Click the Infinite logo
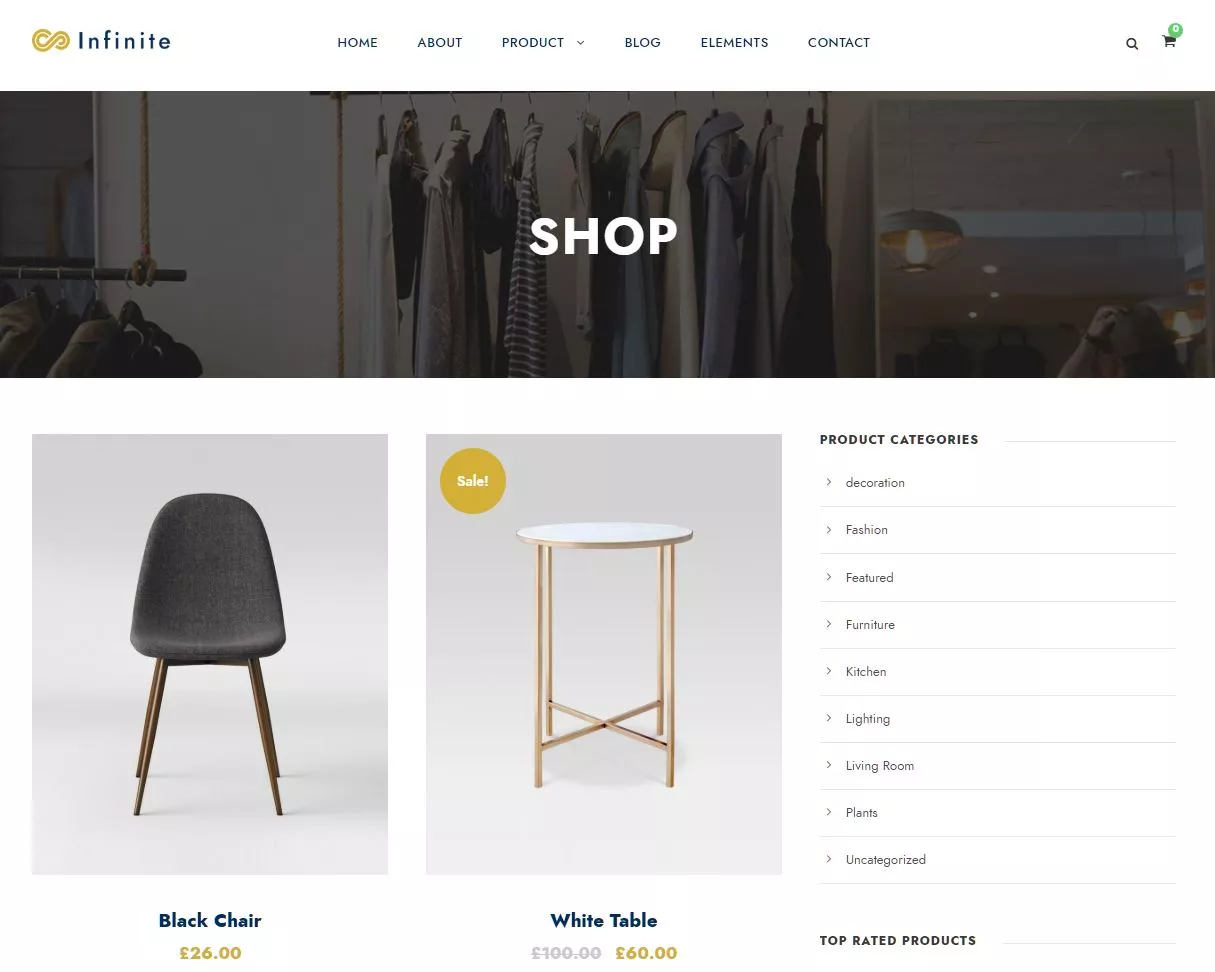 pos(101,41)
